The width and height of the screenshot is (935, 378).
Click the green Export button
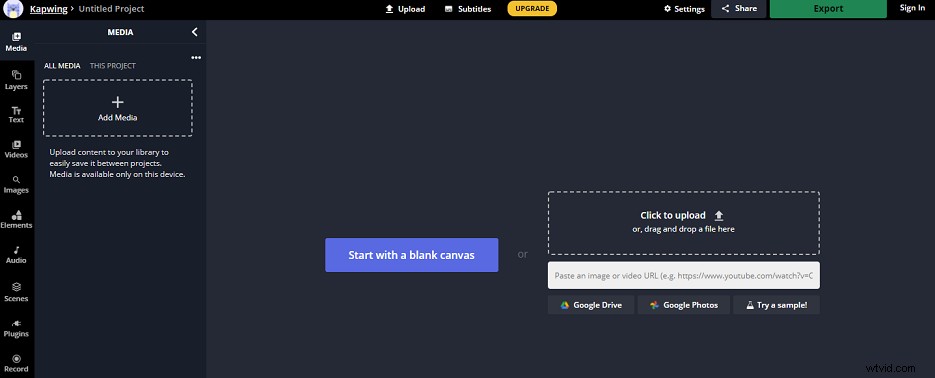[828, 8]
